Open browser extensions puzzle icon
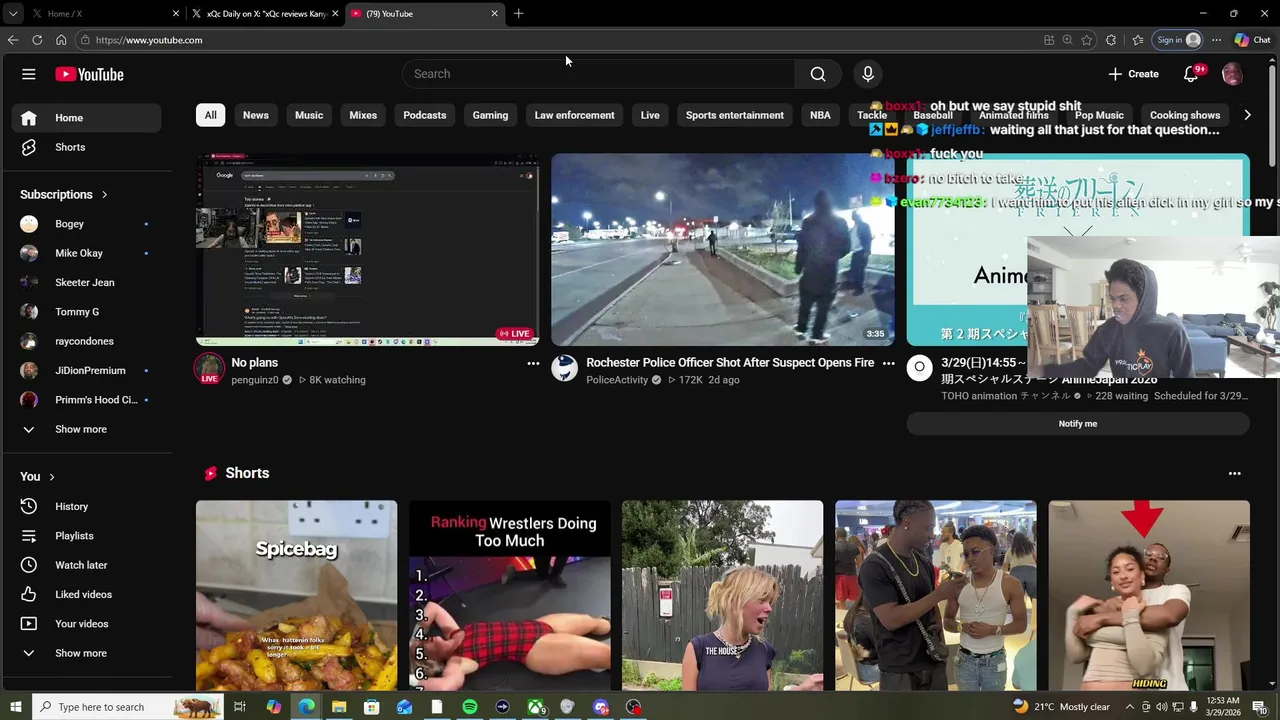This screenshot has height=720, width=1280. [x=1111, y=40]
